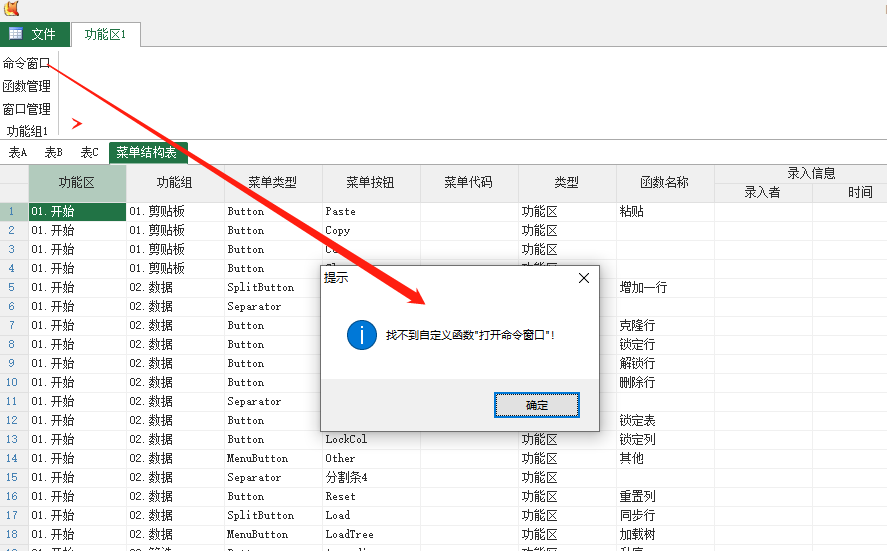Open 函数管理 from the ribbon
The width and height of the screenshot is (887, 551).
pos(26,86)
